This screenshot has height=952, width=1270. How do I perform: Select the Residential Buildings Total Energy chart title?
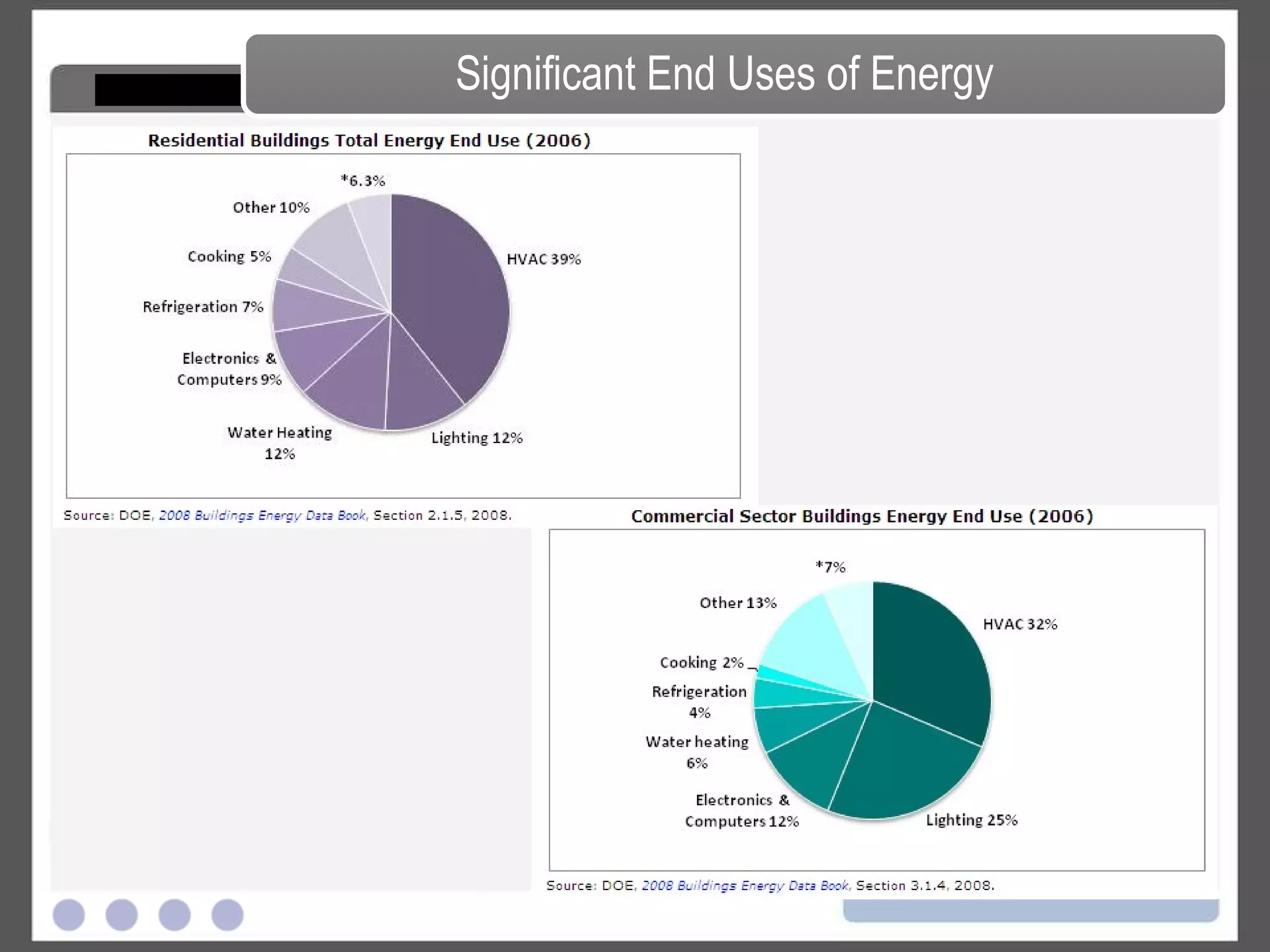point(369,141)
